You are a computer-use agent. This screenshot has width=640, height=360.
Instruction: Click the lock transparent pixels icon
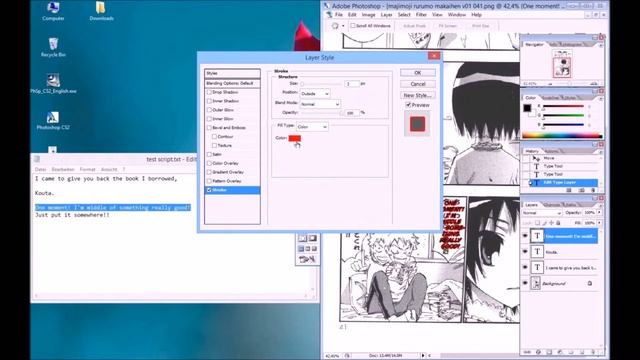[x=538, y=223]
